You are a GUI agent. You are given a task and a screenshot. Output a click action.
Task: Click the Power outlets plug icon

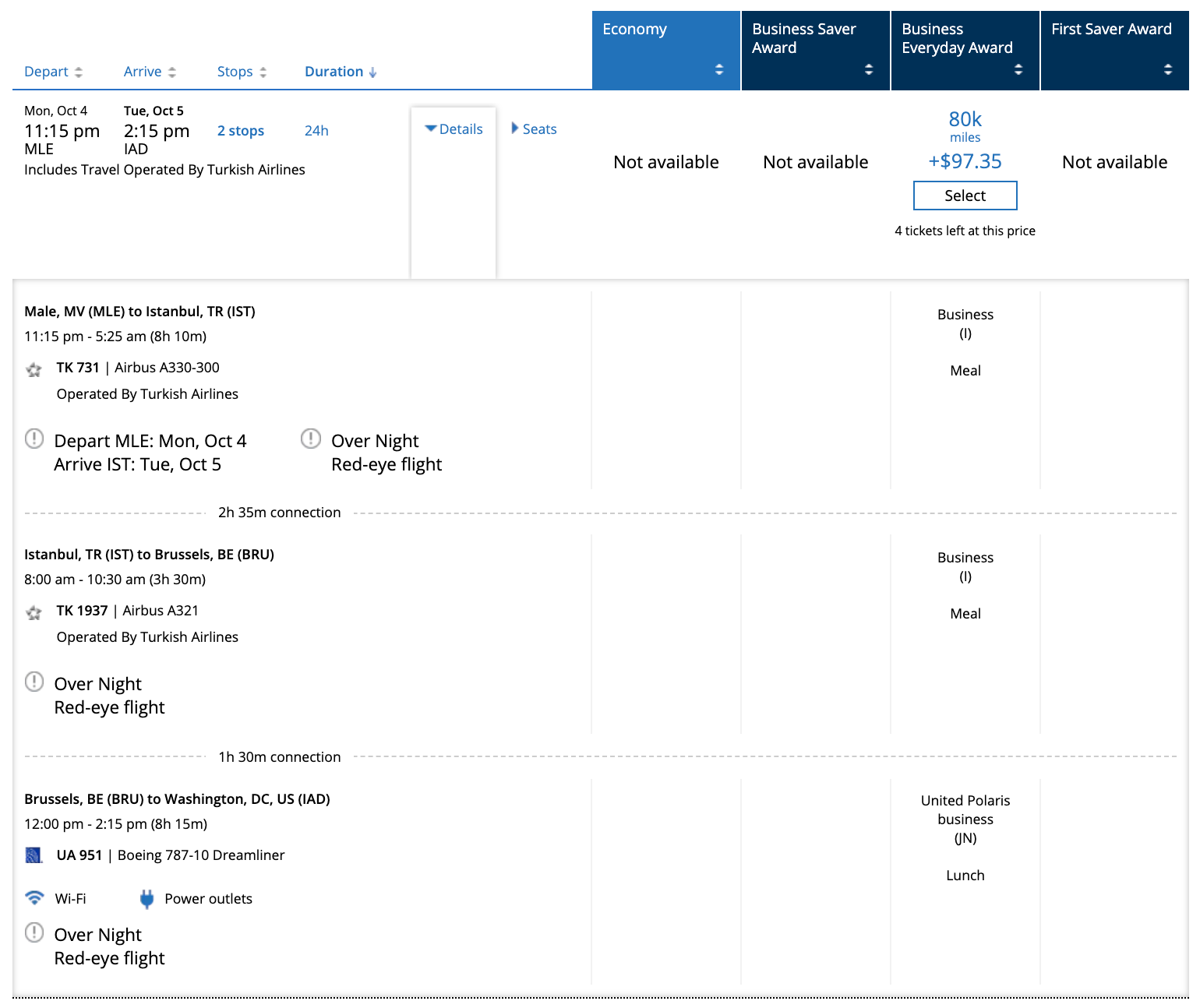click(146, 899)
